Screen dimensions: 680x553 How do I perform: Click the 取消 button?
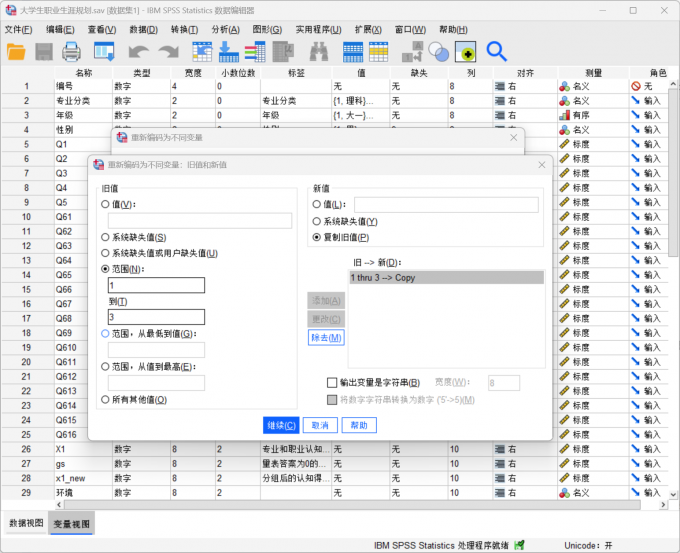coord(320,425)
